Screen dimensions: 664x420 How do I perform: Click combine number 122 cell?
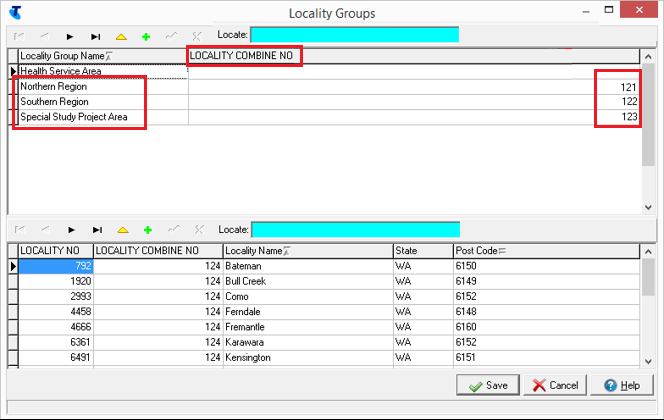click(414, 102)
